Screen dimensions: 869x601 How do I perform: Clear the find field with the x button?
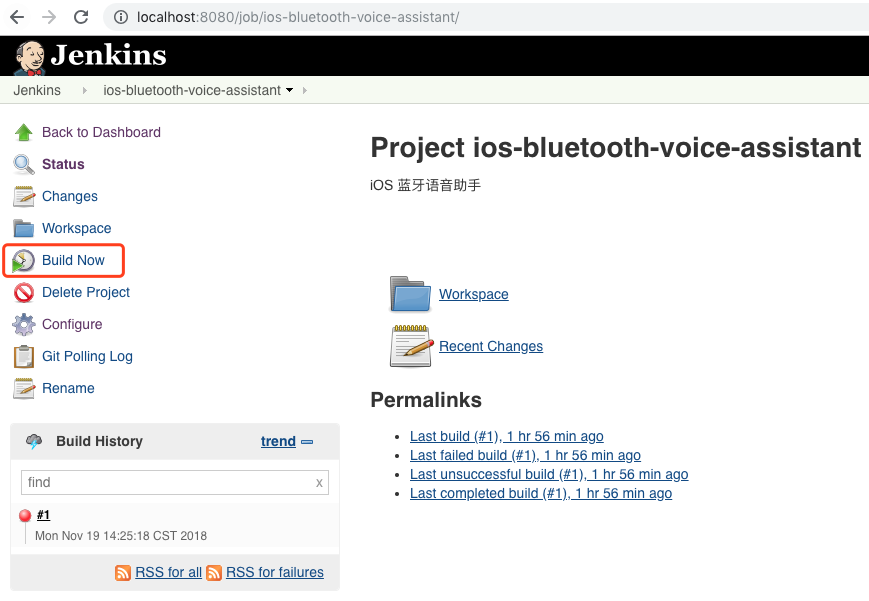pos(319,483)
